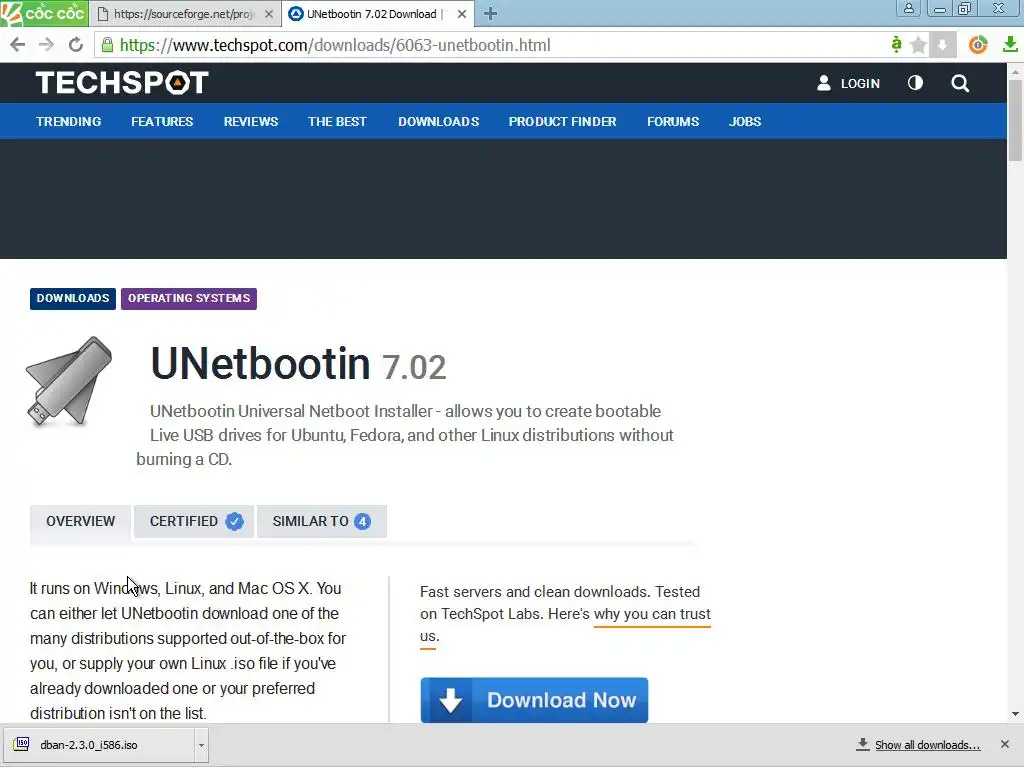
Task: Click the browser forward arrow
Action: [46, 45]
